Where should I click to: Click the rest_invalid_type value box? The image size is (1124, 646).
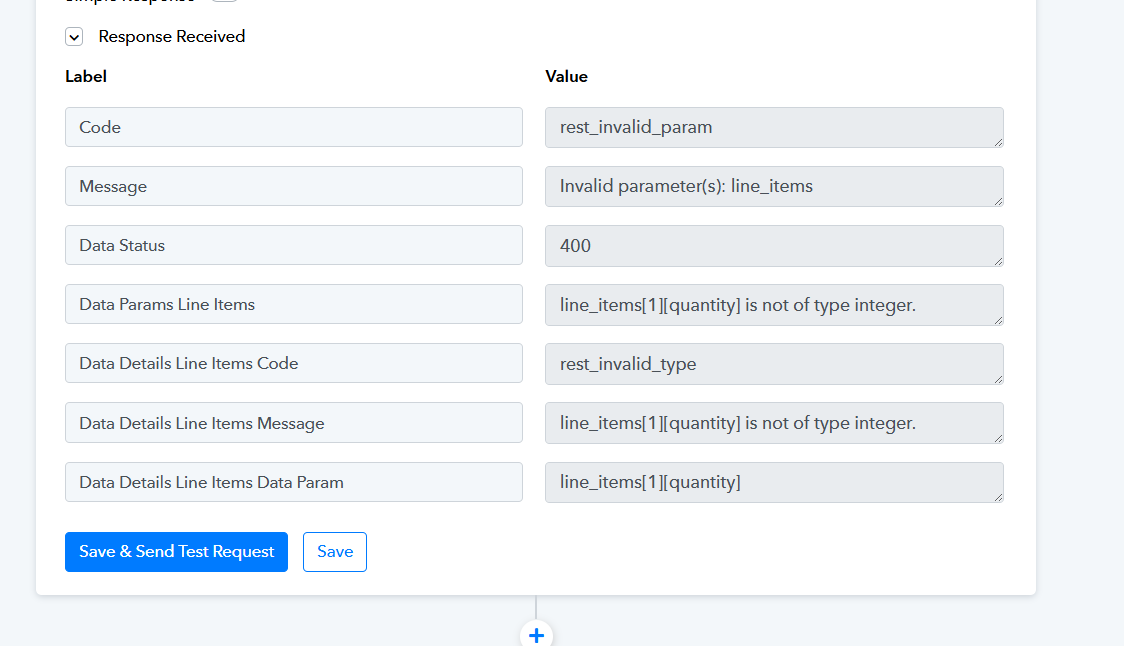(774, 364)
